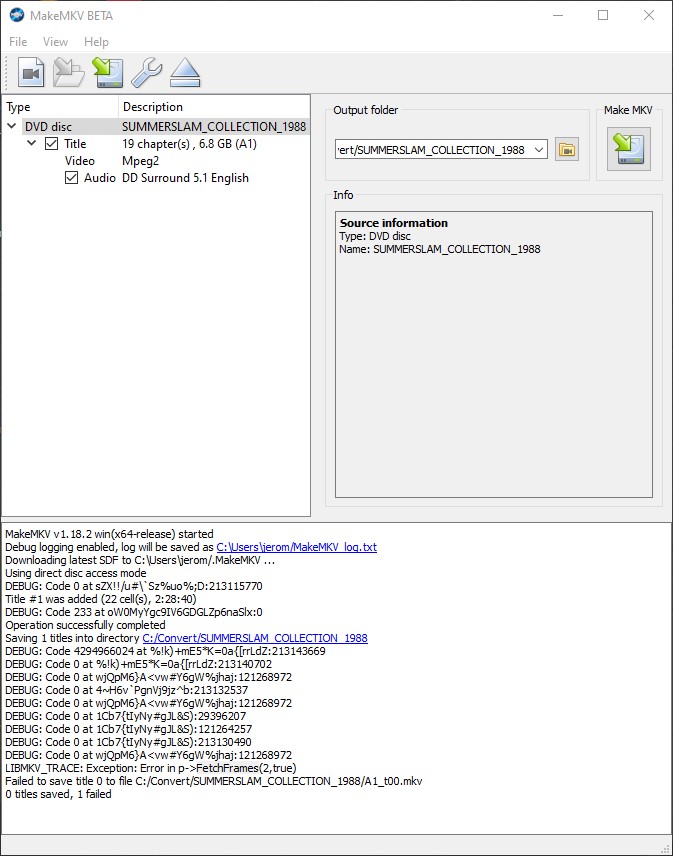673x856 pixels.
Task: Click the Open disc folder toolbar icon
Action: [68, 72]
